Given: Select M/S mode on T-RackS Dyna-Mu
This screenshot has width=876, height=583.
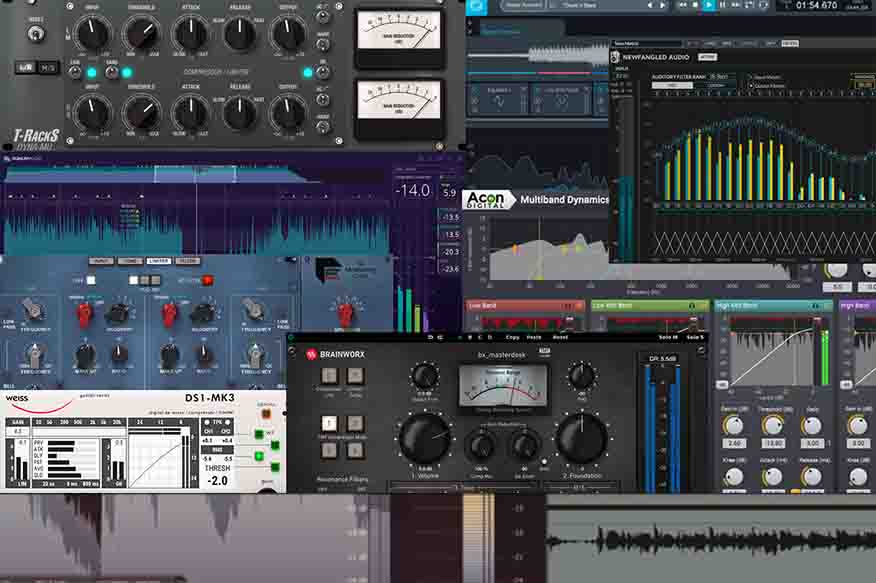Looking at the screenshot, I should pos(48,68).
